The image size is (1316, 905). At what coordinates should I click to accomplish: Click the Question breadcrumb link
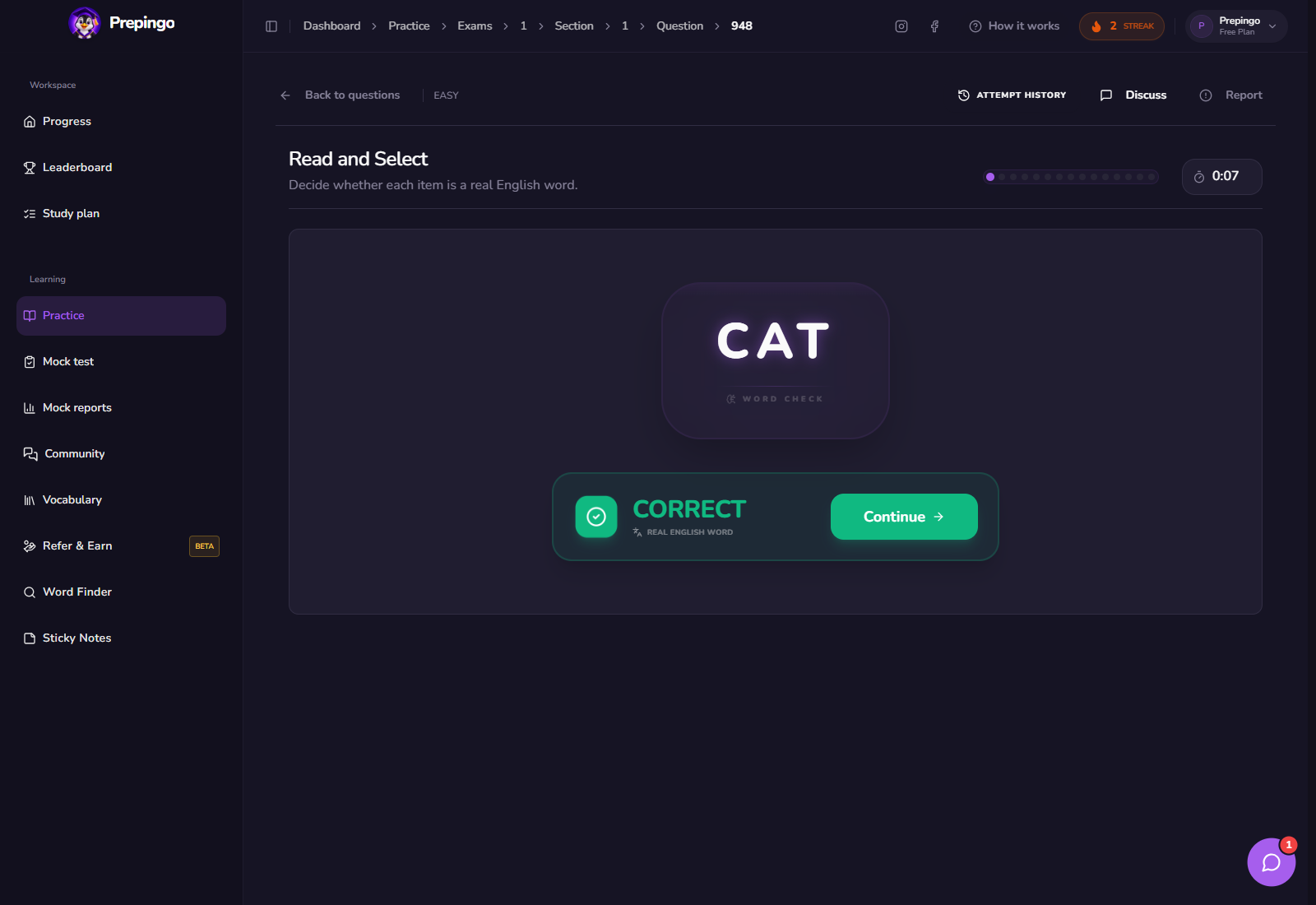(679, 26)
